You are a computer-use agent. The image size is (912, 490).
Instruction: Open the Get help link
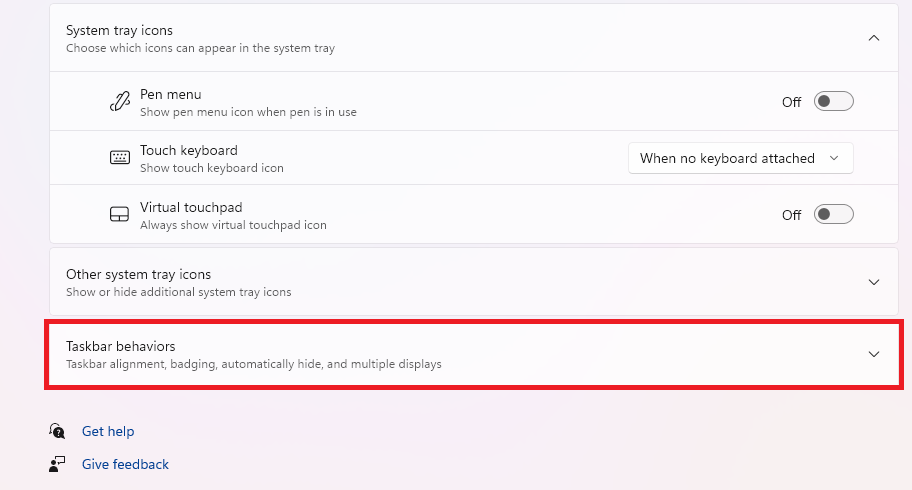click(108, 431)
